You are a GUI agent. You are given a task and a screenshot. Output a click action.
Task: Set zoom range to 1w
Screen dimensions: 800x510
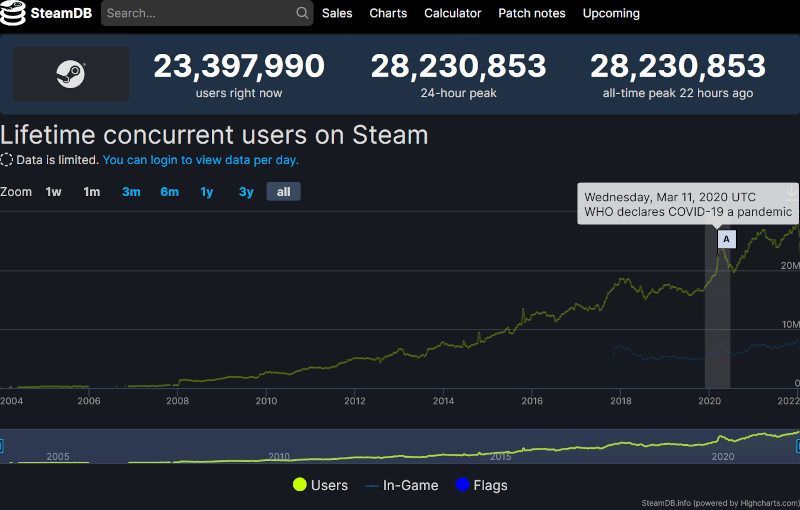[53, 192]
